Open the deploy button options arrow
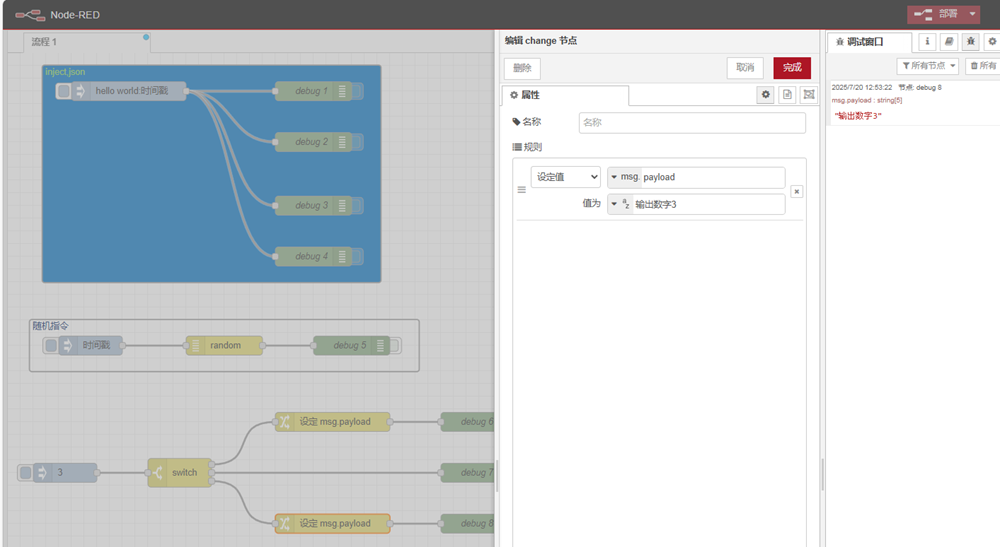The height and width of the screenshot is (547, 1000). (x=973, y=13)
